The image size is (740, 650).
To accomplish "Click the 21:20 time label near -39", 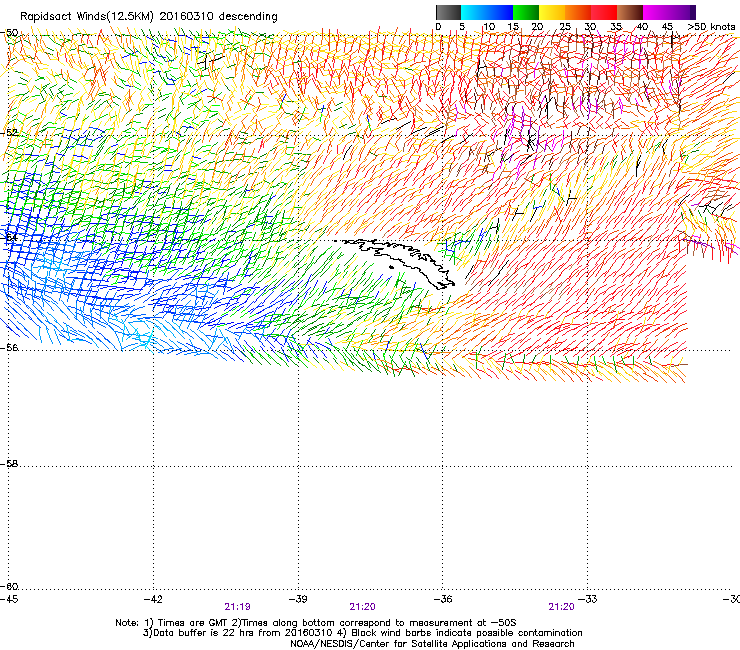I will tap(362, 607).
